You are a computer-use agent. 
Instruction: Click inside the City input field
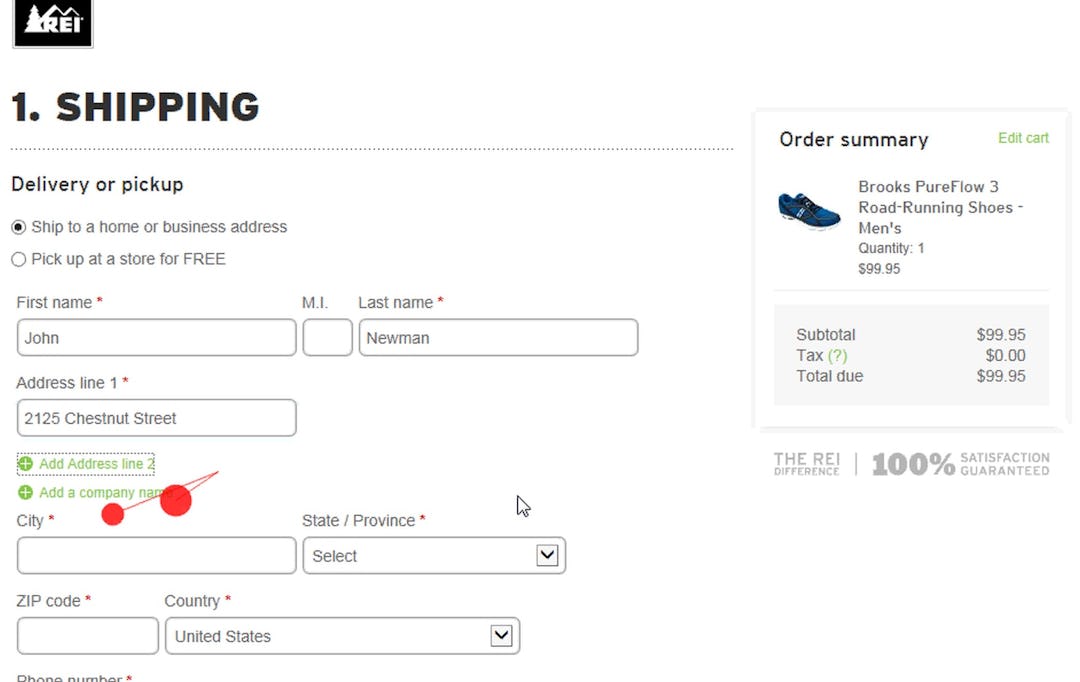(155, 555)
